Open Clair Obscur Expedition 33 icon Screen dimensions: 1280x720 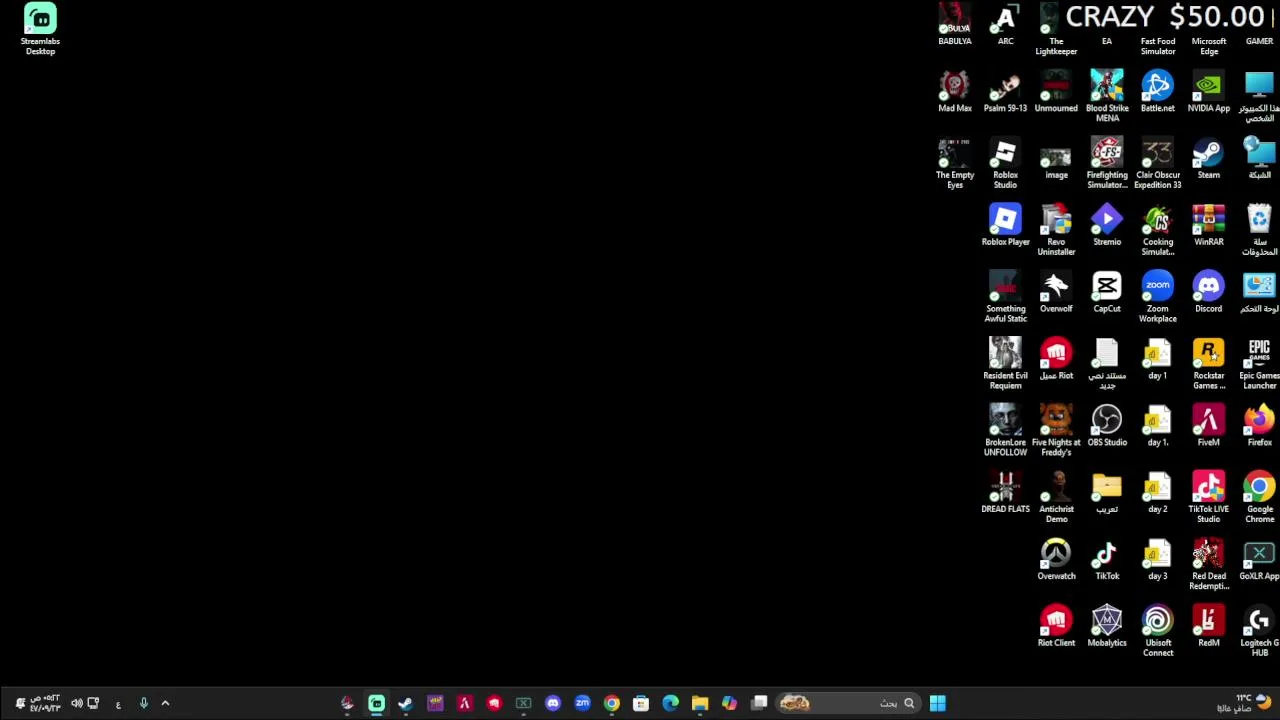(x=1158, y=163)
